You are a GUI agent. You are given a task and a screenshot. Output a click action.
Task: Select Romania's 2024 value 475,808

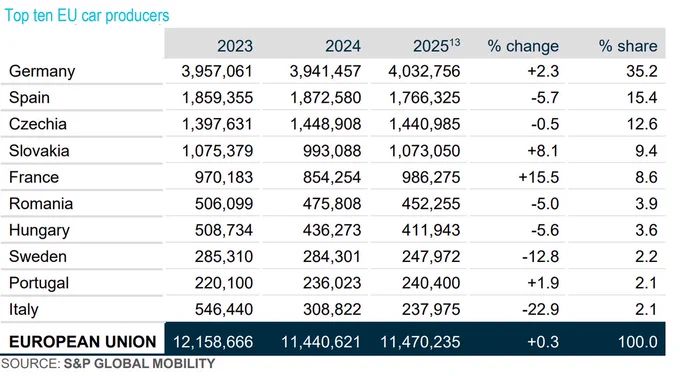point(332,204)
